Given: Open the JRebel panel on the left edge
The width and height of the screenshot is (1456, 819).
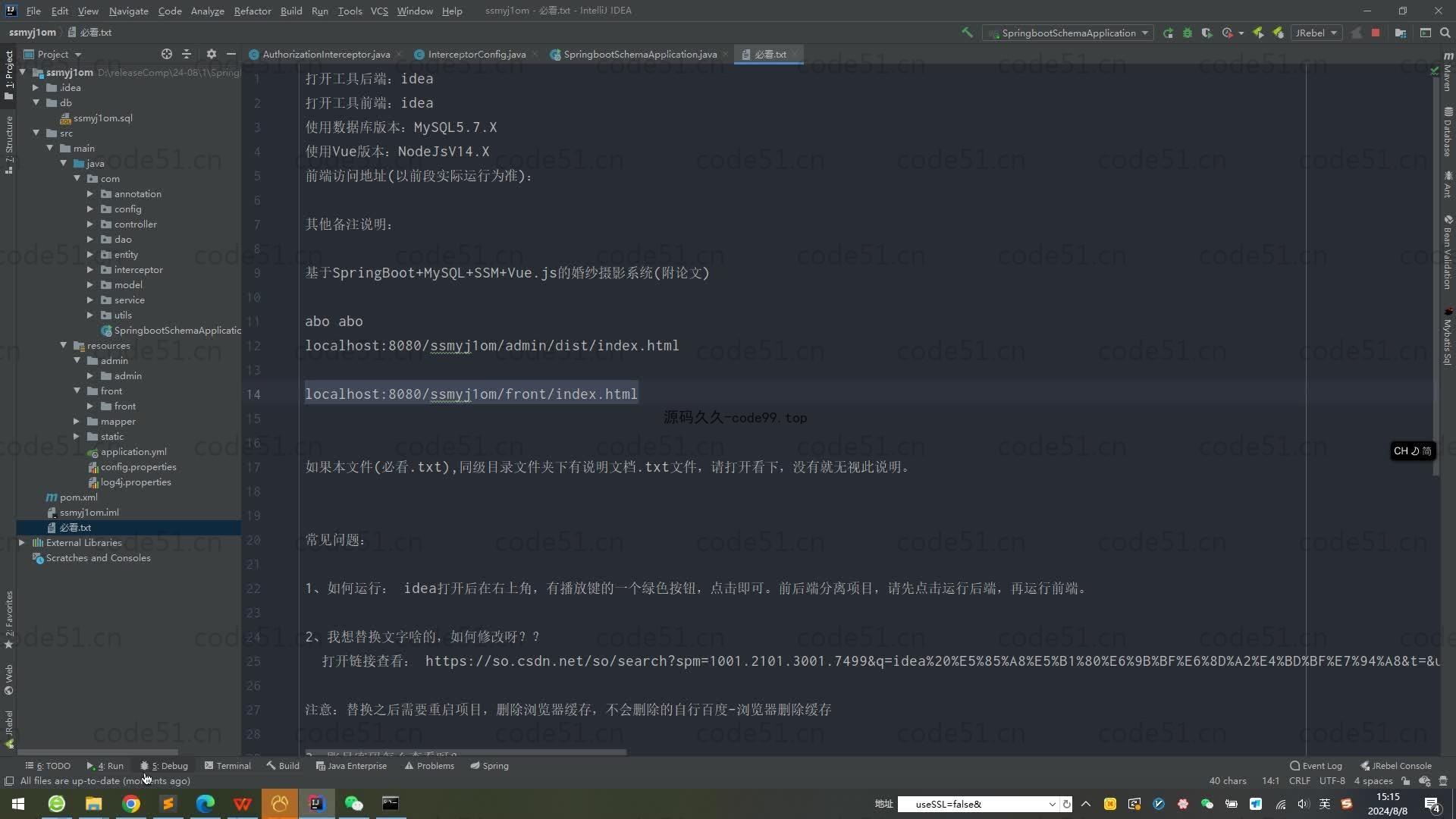Looking at the screenshot, I should coord(9,730).
